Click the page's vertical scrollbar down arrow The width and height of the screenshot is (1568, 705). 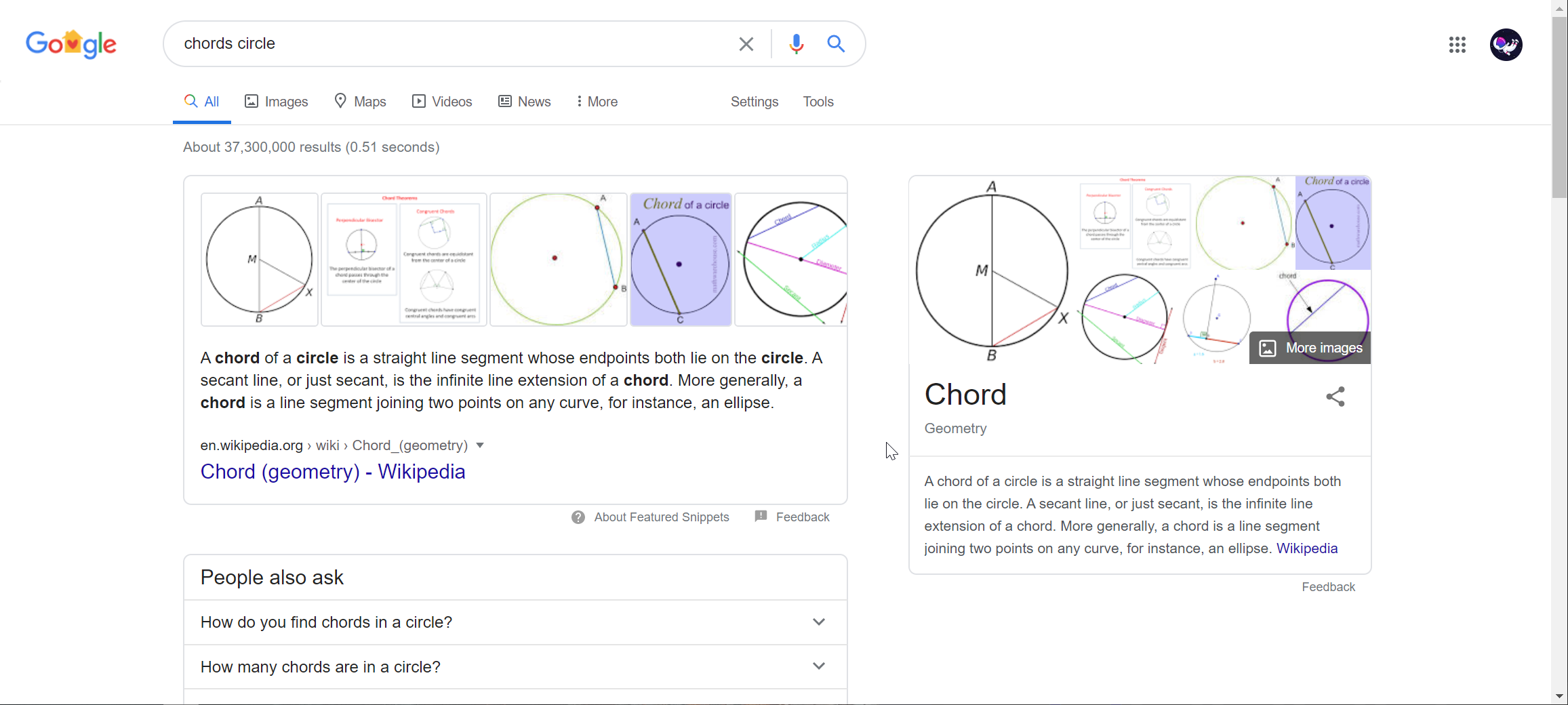coord(1559,696)
